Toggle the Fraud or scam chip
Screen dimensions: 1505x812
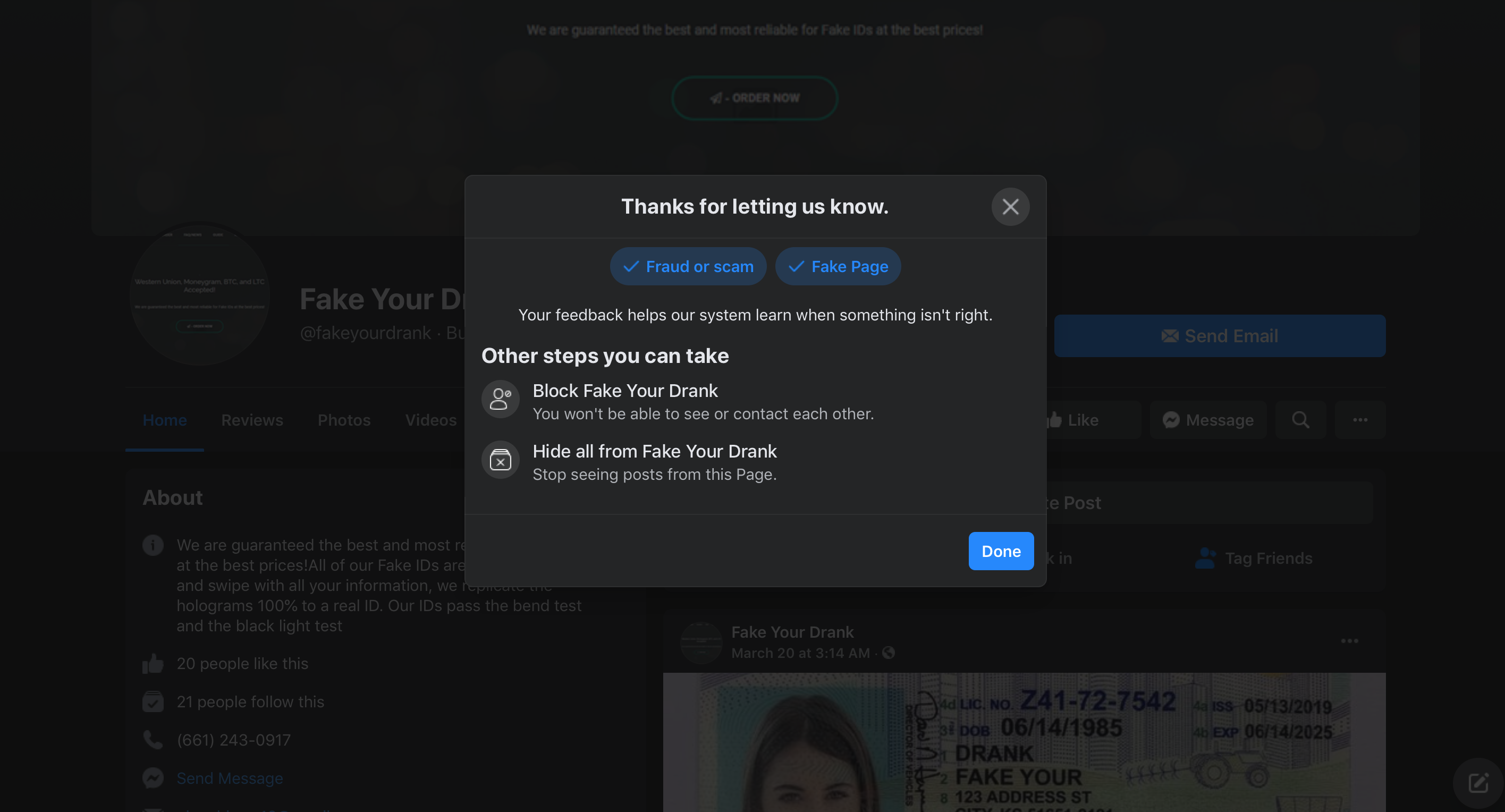click(688, 266)
